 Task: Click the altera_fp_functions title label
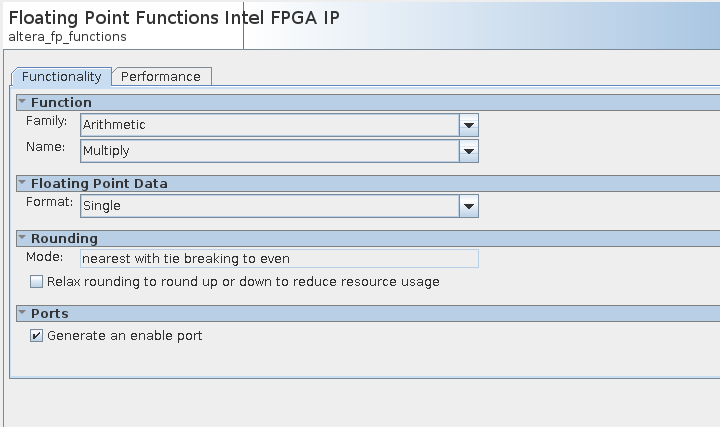pyautogui.click(x=67, y=37)
